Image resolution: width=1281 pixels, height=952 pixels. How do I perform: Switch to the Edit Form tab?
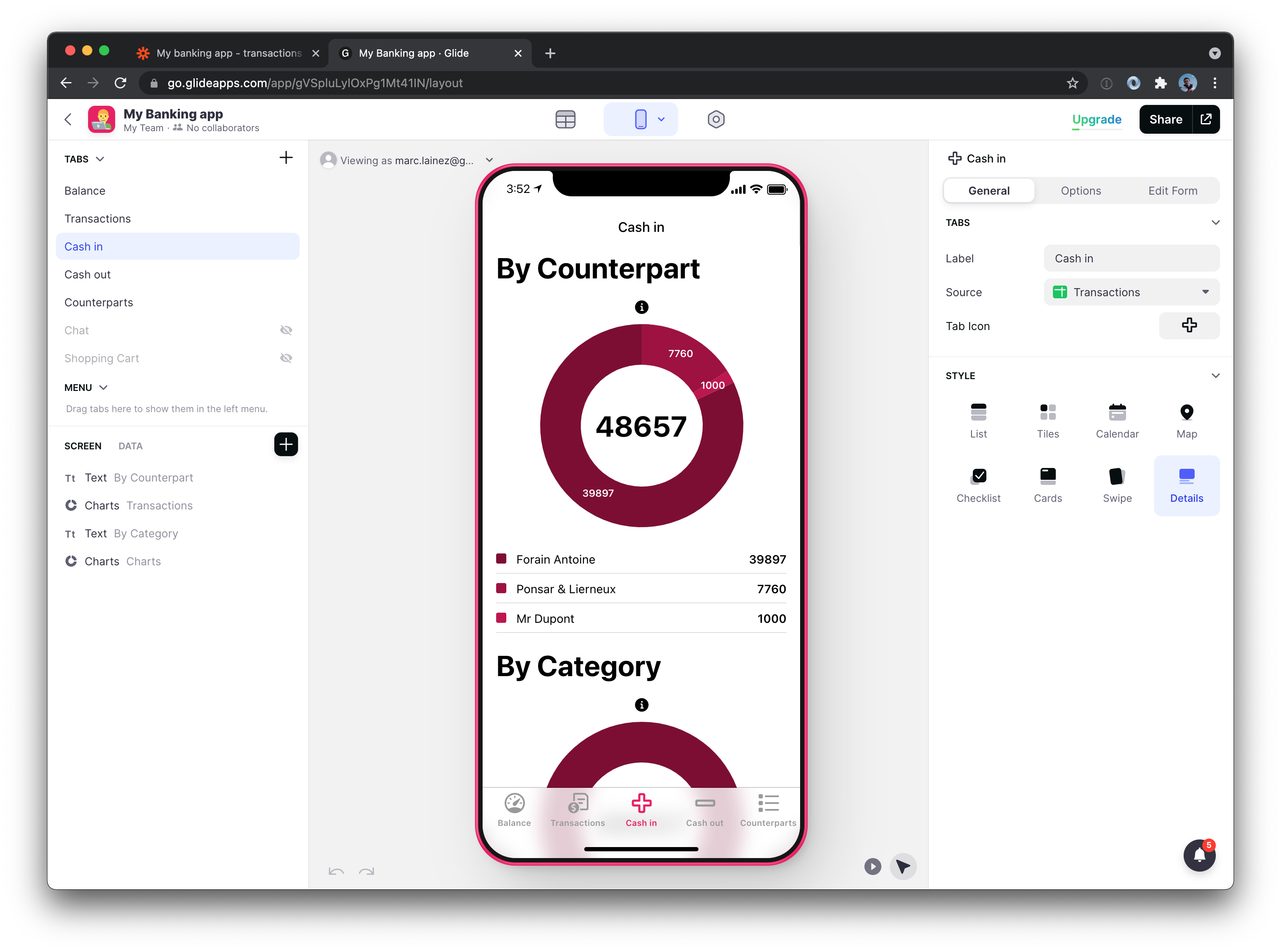click(x=1173, y=190)
